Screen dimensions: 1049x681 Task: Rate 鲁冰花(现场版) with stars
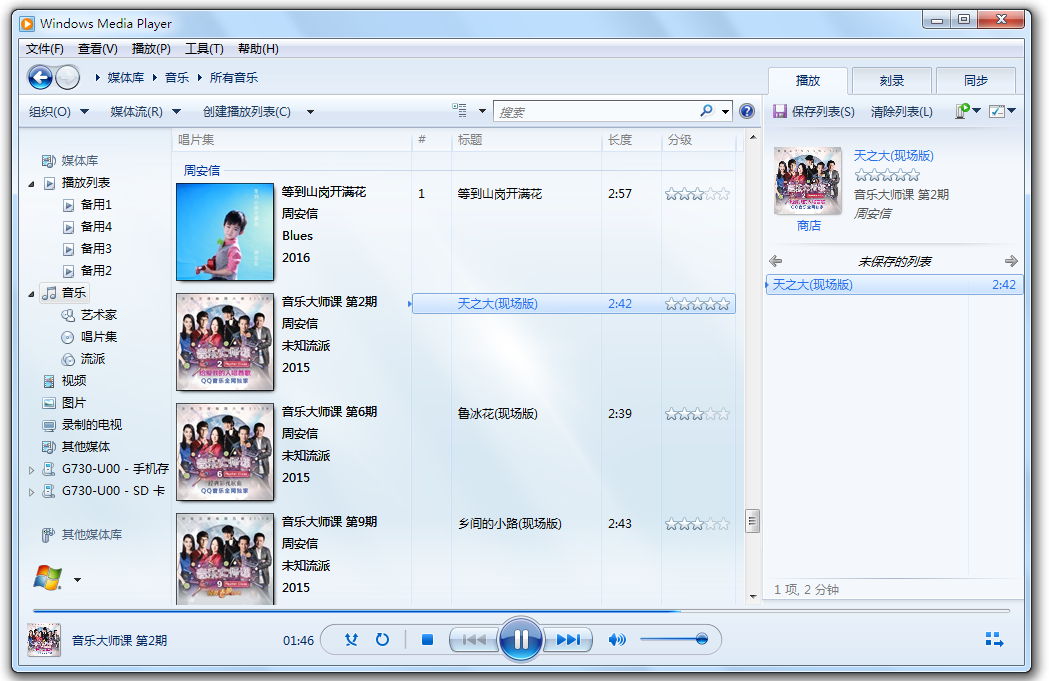pyautogui.click(x=697, y=414)
